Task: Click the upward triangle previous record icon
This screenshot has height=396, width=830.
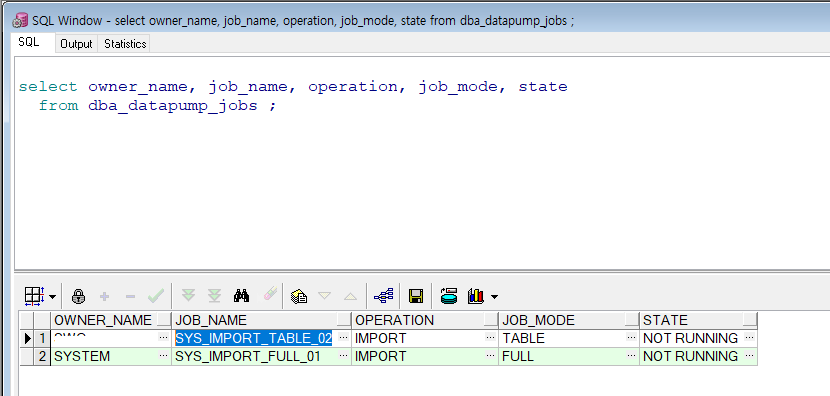Action: pyautogui.click(x=350, y=296)
